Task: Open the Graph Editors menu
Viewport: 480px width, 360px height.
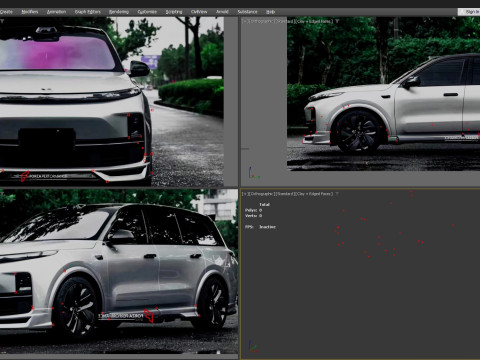Action: pyautogui.click(x=88, y=12)
